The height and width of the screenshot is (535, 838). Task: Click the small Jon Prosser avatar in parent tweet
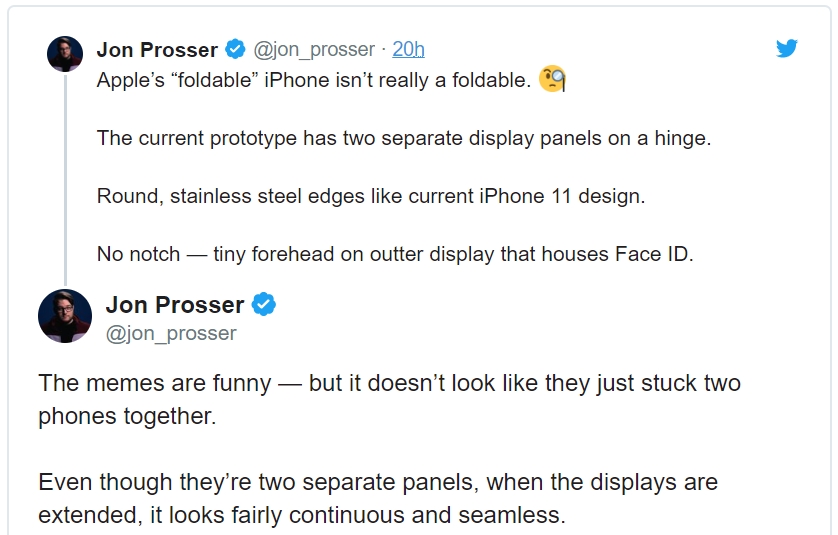point(65,54)
